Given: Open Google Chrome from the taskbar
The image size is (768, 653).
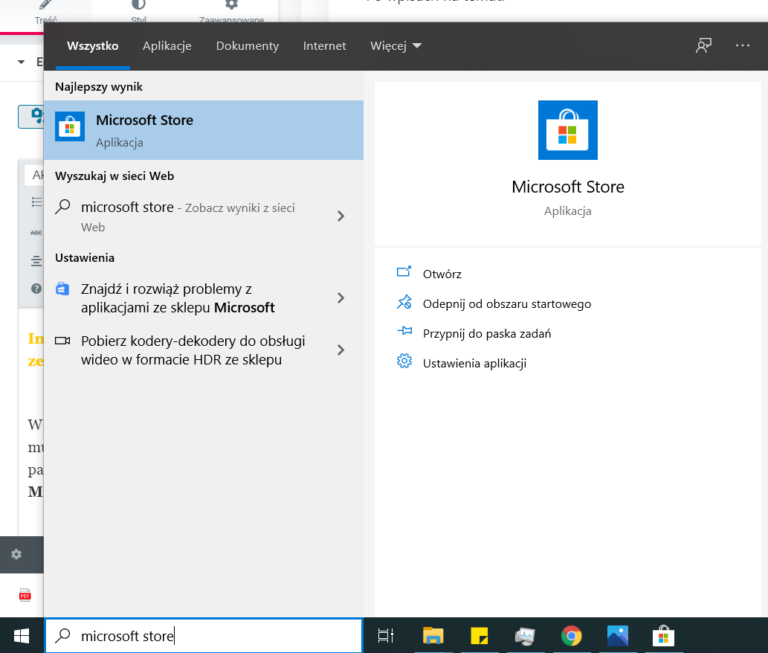Looking at the screenshot, I should (x=571, y=636).
